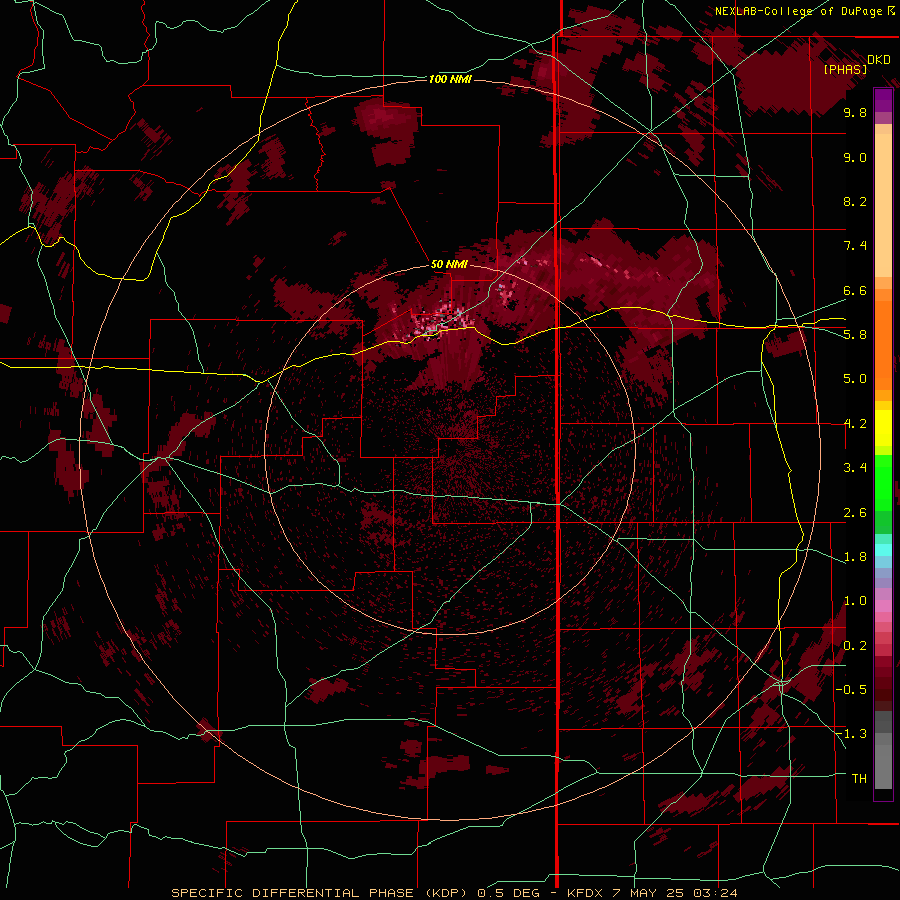Click the 1.8 value on the scale
Screen dimensions: 900x900
(x=855, y=557)
